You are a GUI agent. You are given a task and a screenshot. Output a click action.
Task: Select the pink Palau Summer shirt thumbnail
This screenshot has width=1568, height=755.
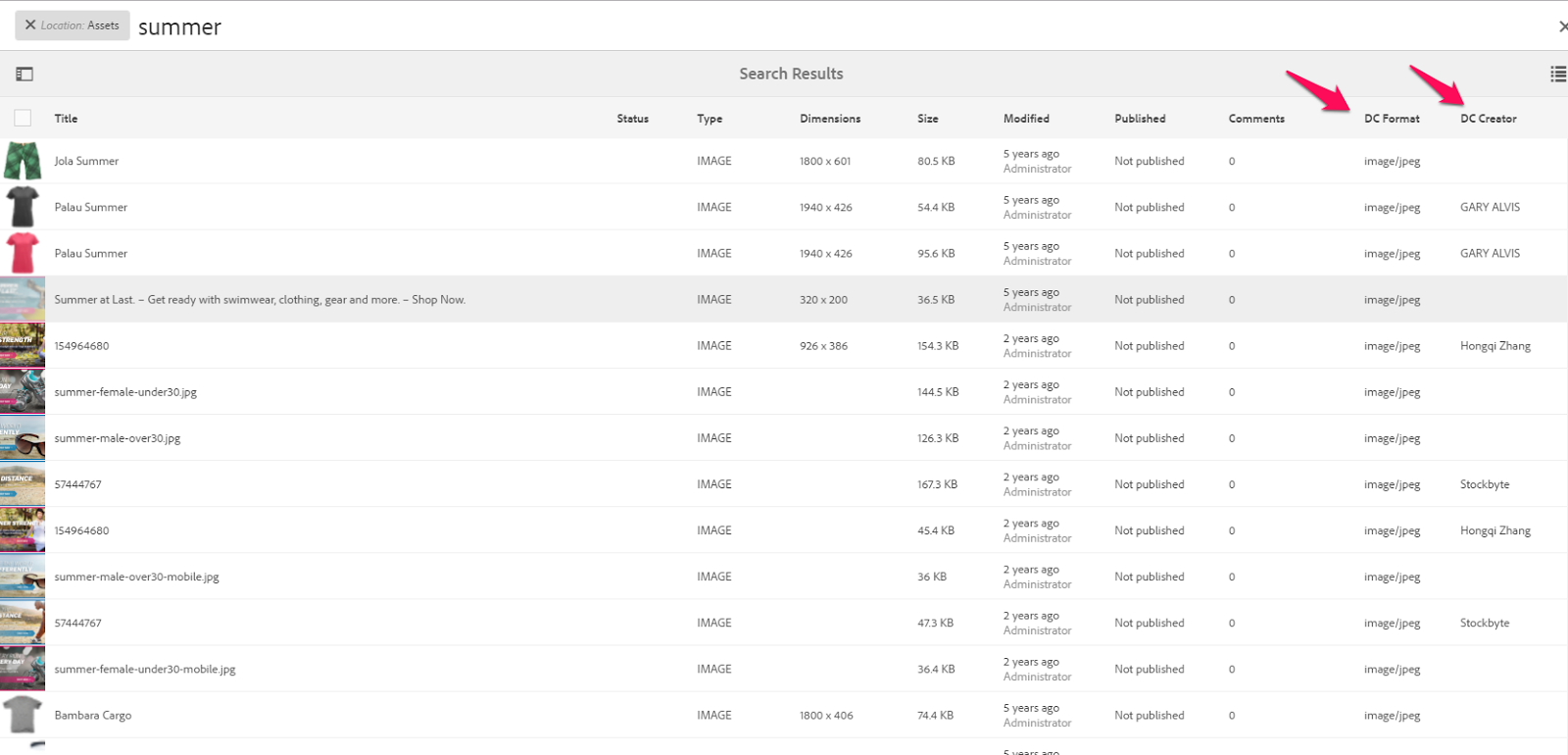click(x=23, y=253)
